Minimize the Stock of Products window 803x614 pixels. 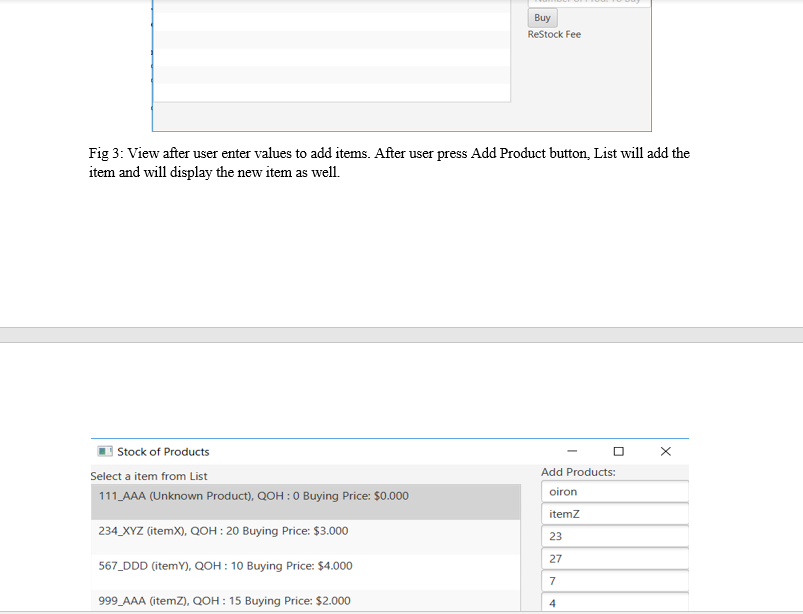[x=571, y=451]
